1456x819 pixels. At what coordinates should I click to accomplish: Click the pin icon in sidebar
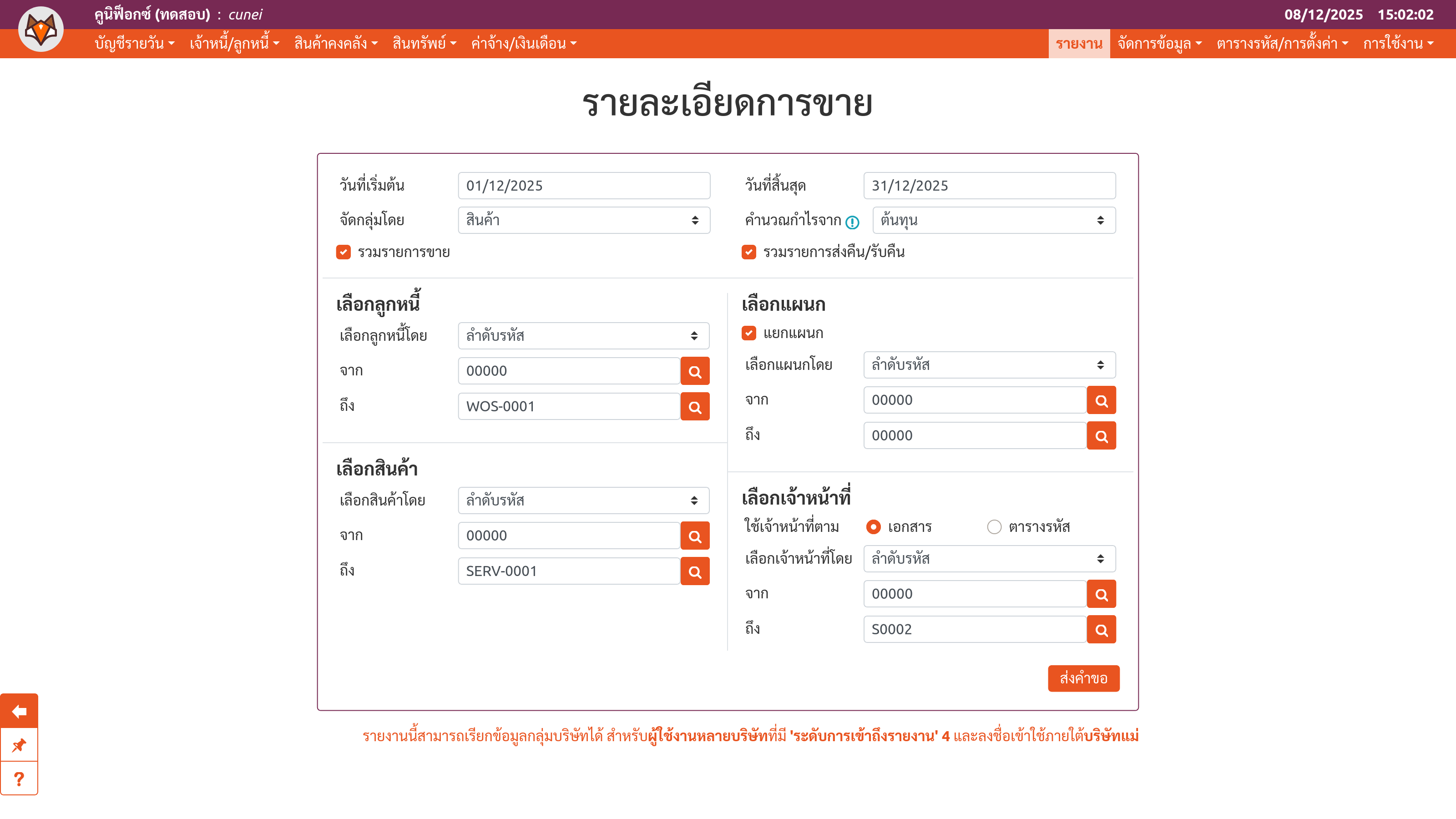pos(19,745)
